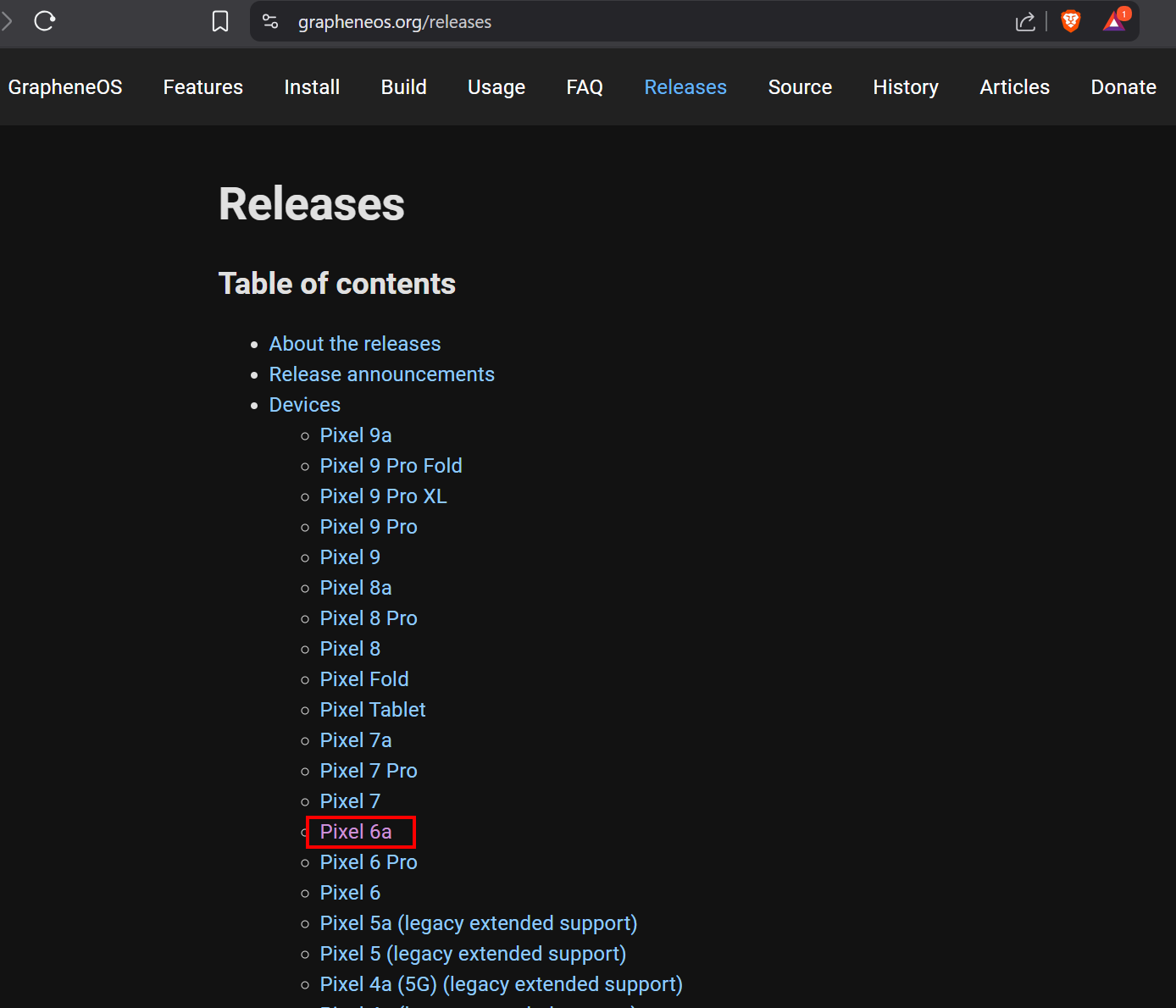Go to Pixel 8 Pro releases

coord(369,618)
